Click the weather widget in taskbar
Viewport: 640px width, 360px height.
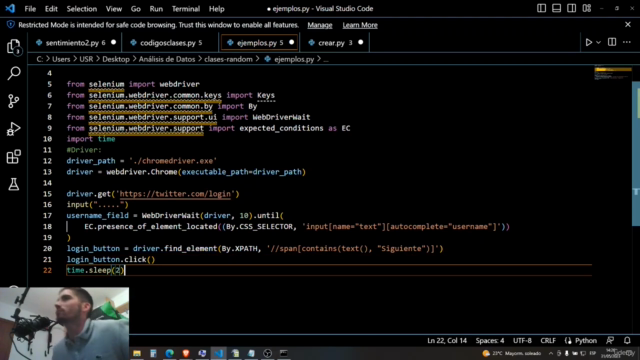click(x=511, y=353)
